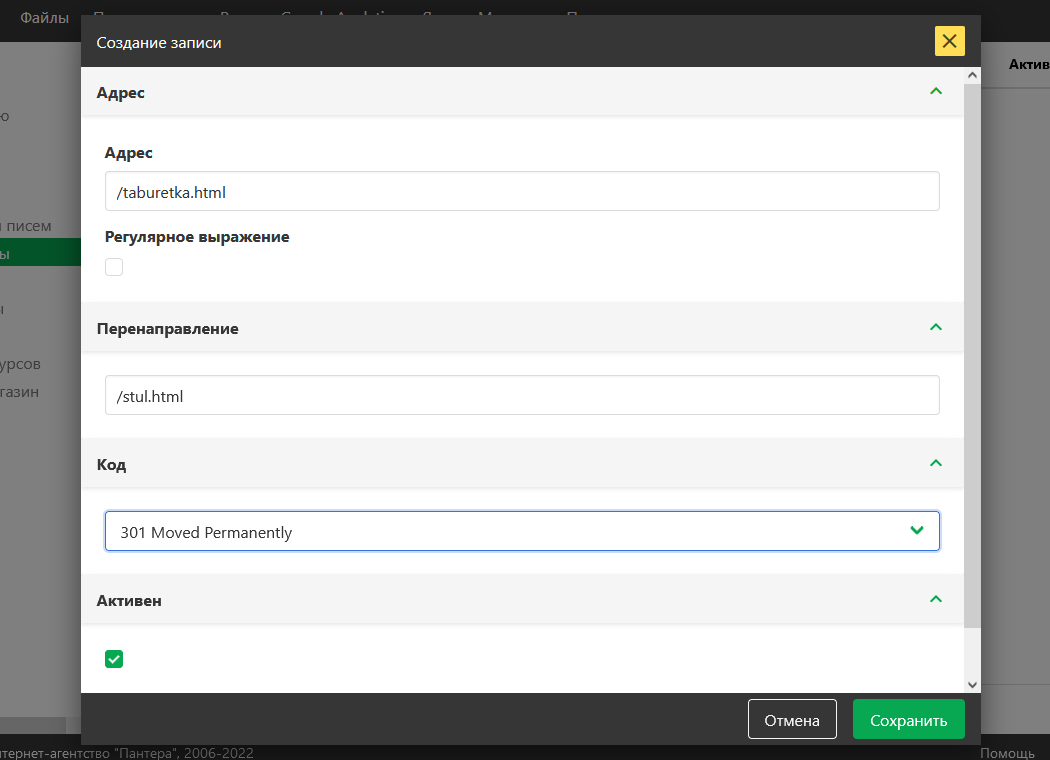Collapse the Адрес section chevron

(936, 92)
